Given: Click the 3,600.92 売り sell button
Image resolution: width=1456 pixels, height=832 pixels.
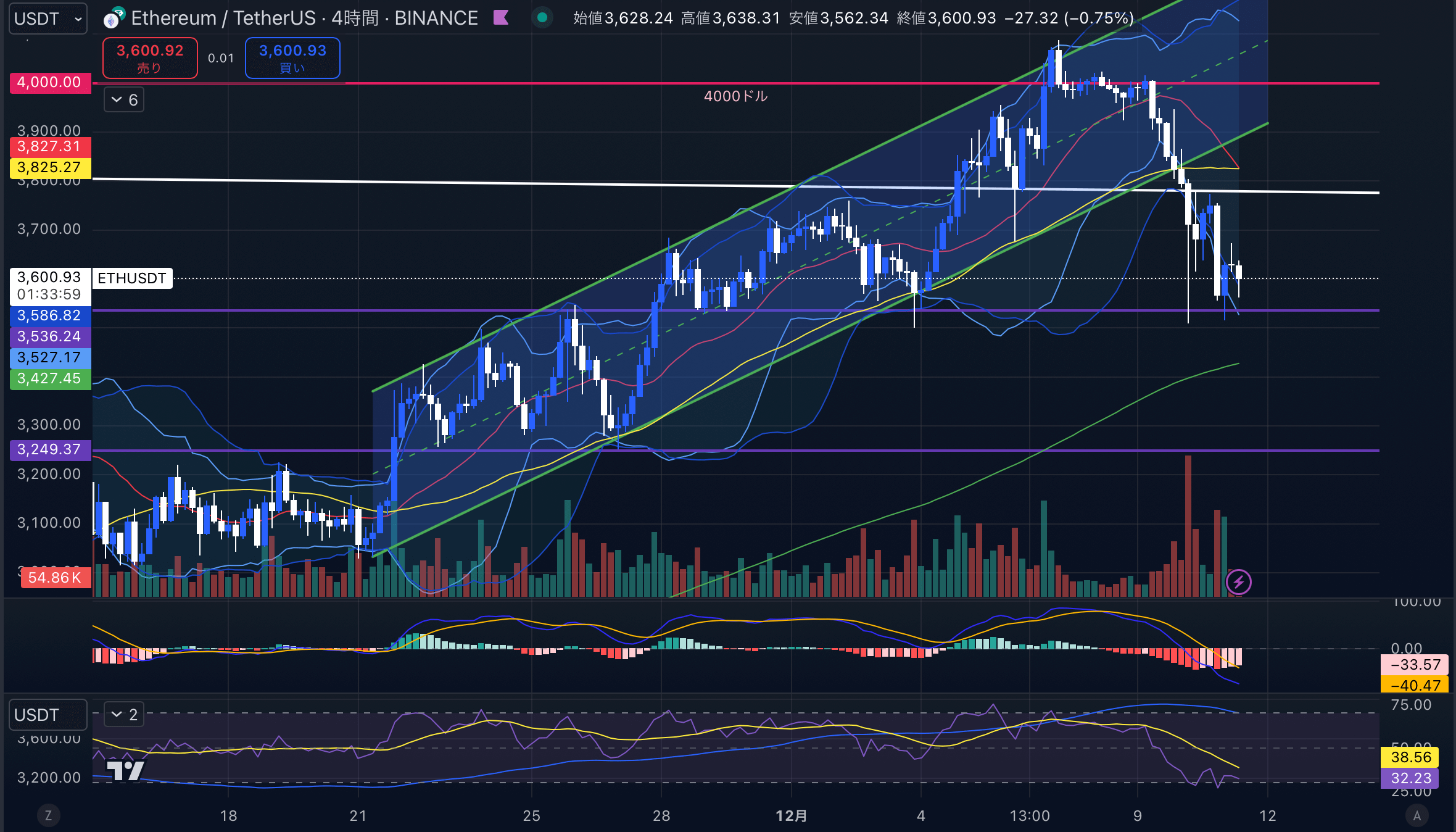Looking at the screenshot, I should (x=150, y=58).
